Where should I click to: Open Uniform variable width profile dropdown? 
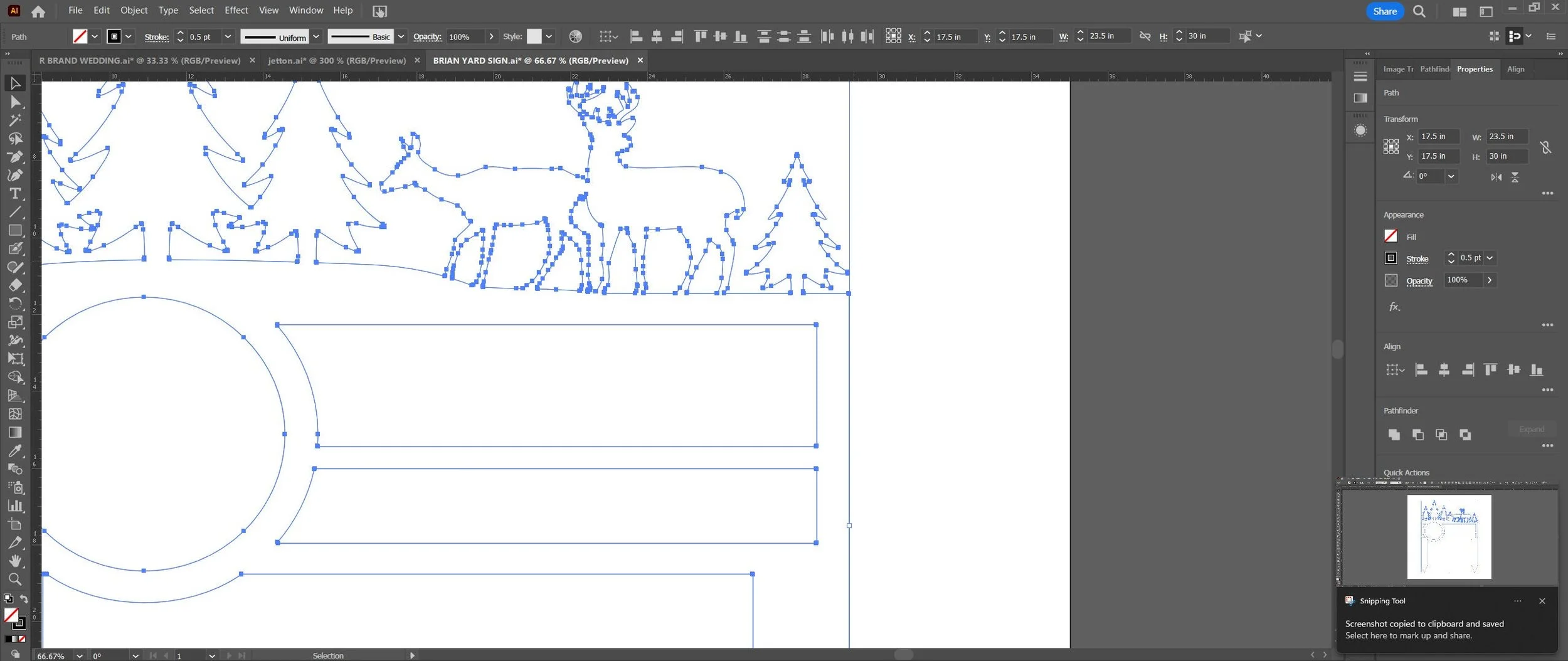(316, 36)
